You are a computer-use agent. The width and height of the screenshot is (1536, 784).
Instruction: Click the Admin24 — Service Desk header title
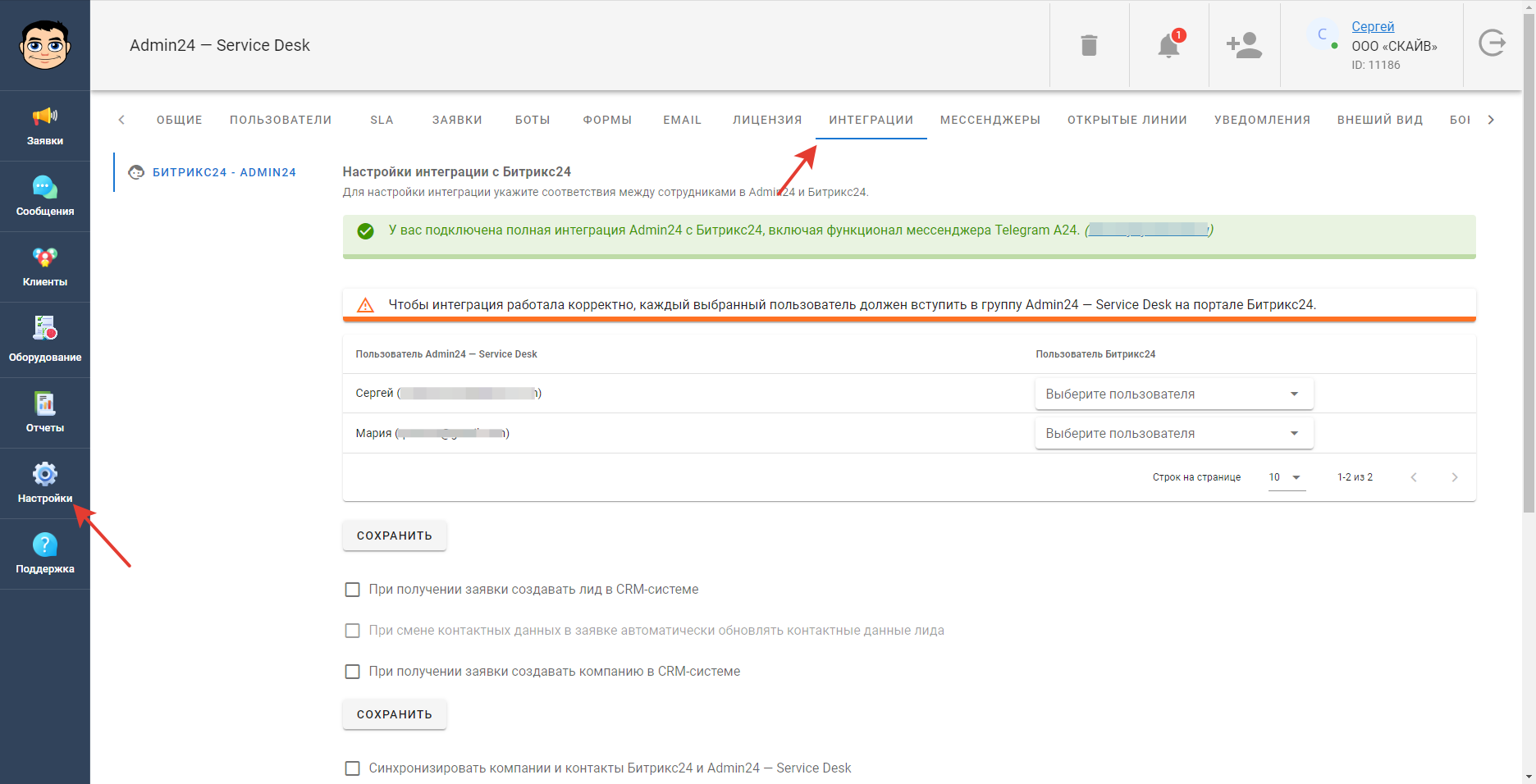click(220, 45)
